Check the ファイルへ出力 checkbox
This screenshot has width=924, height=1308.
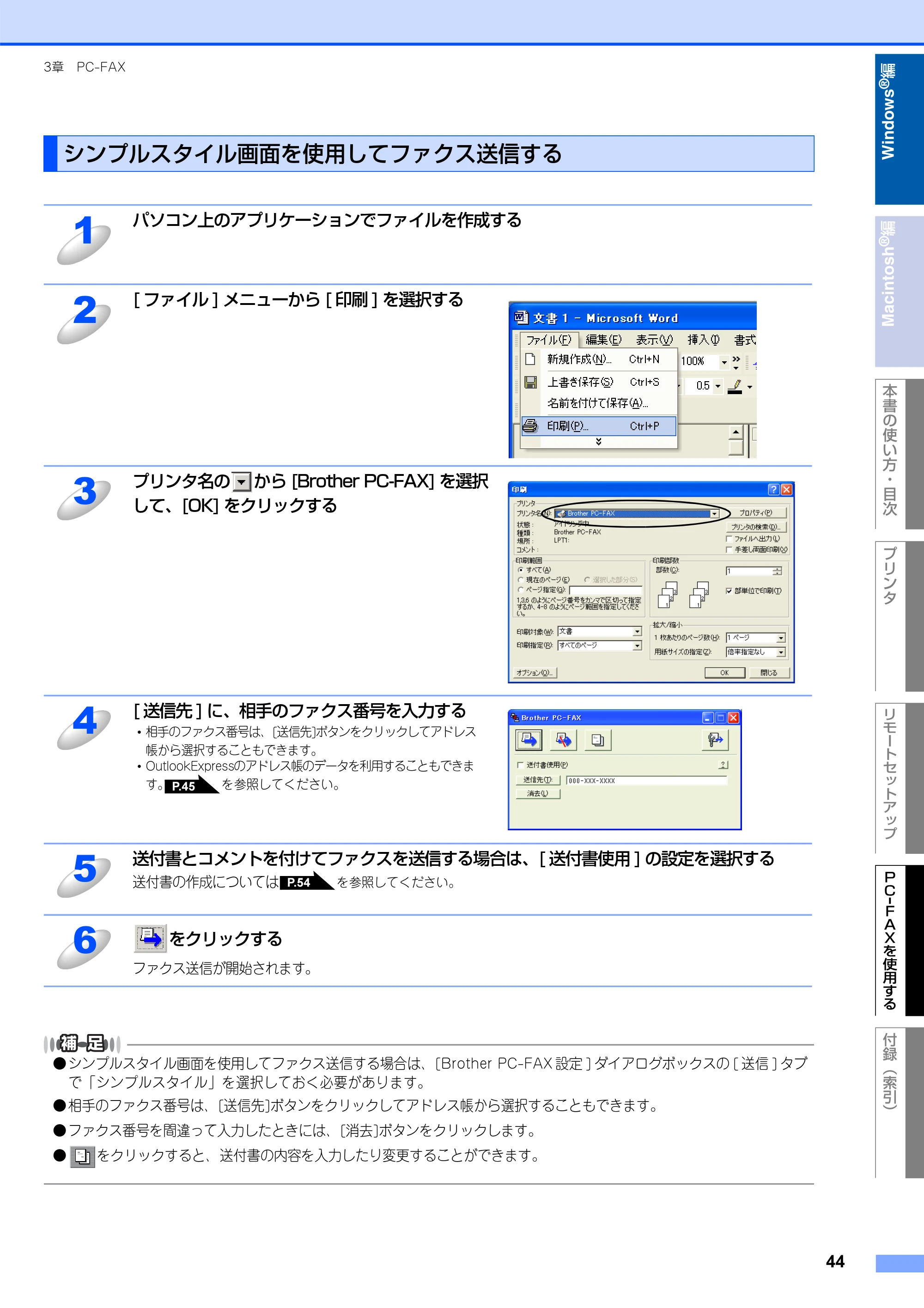pos(729,538)
